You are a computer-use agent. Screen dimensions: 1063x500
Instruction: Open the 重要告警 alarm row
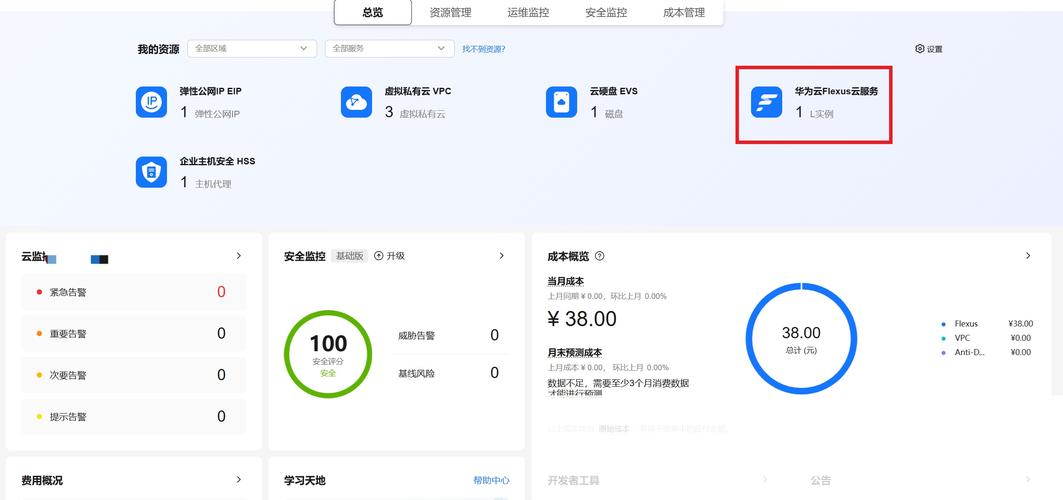[134, 334]
